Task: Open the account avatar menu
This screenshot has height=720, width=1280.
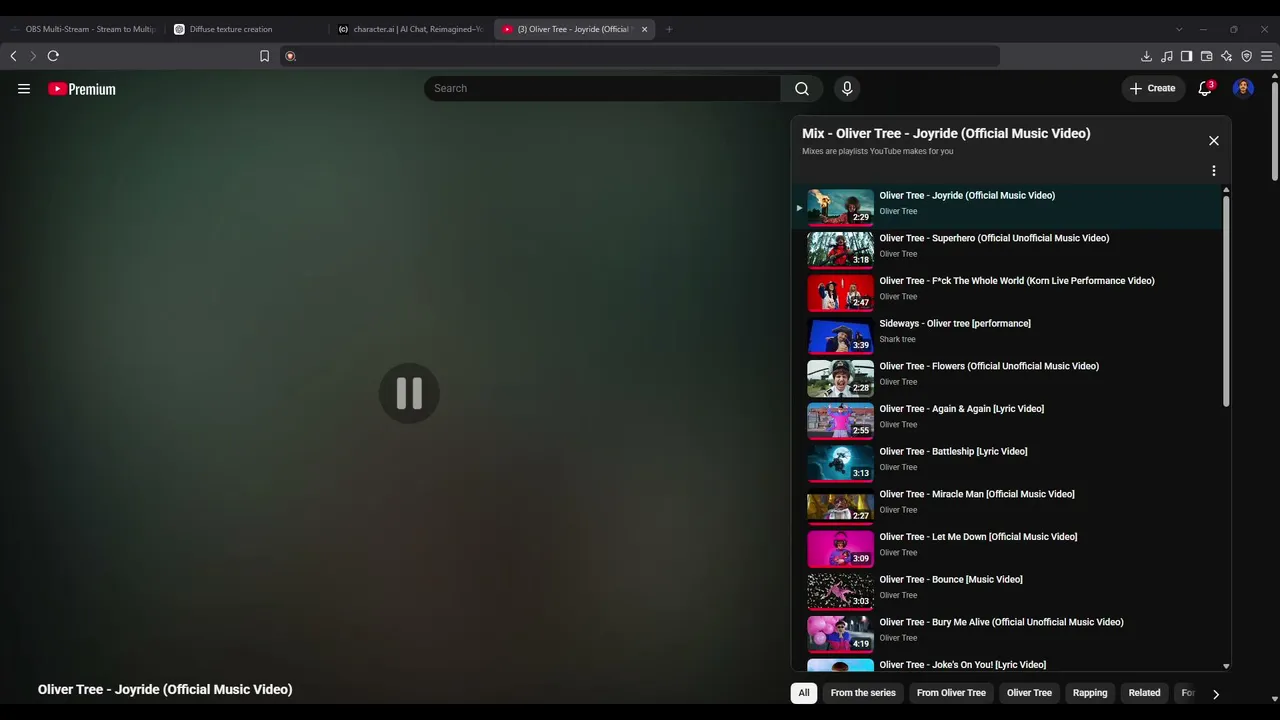Action: click(1243, 89)
